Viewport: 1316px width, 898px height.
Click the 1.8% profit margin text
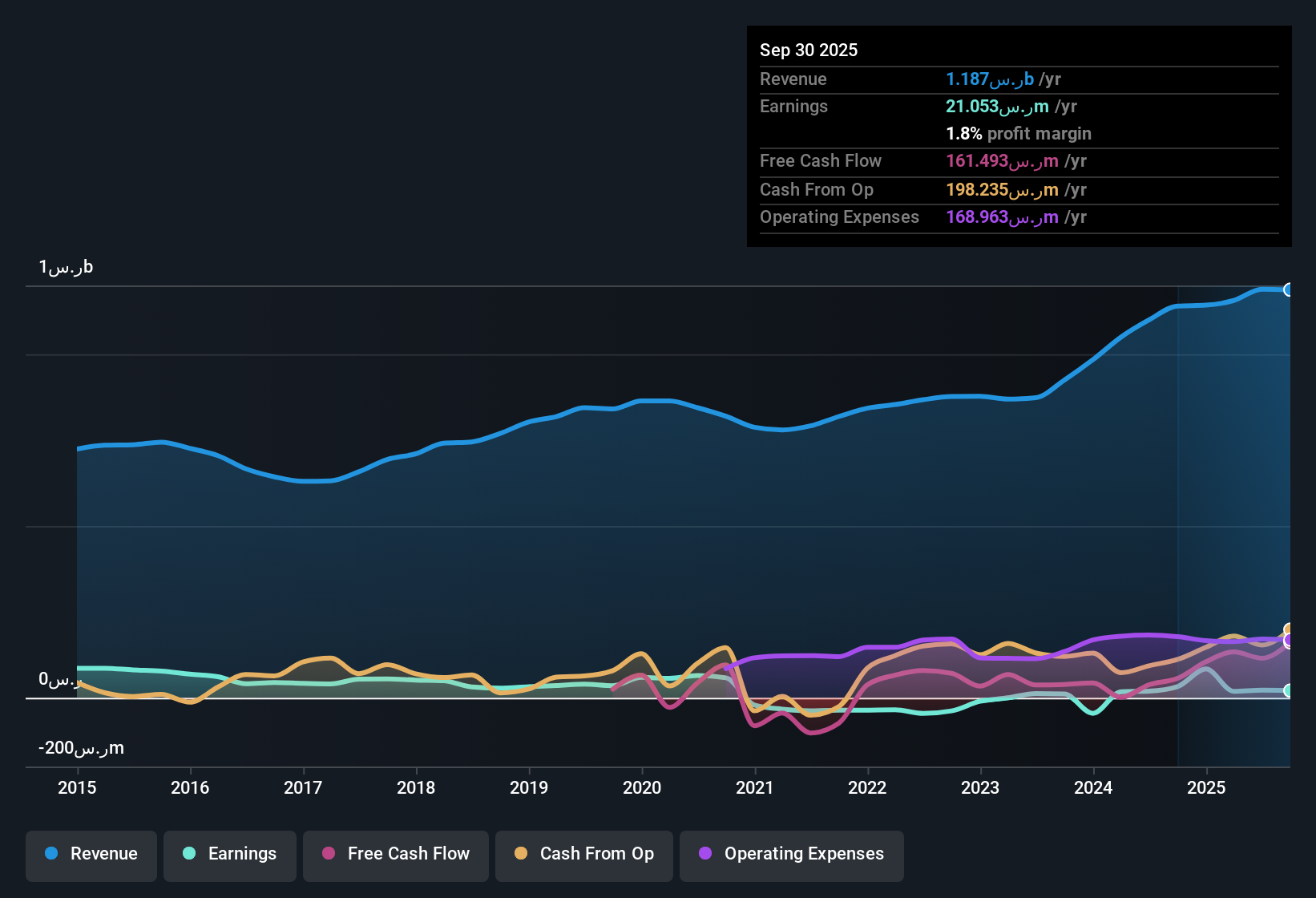click(1019, 133)
